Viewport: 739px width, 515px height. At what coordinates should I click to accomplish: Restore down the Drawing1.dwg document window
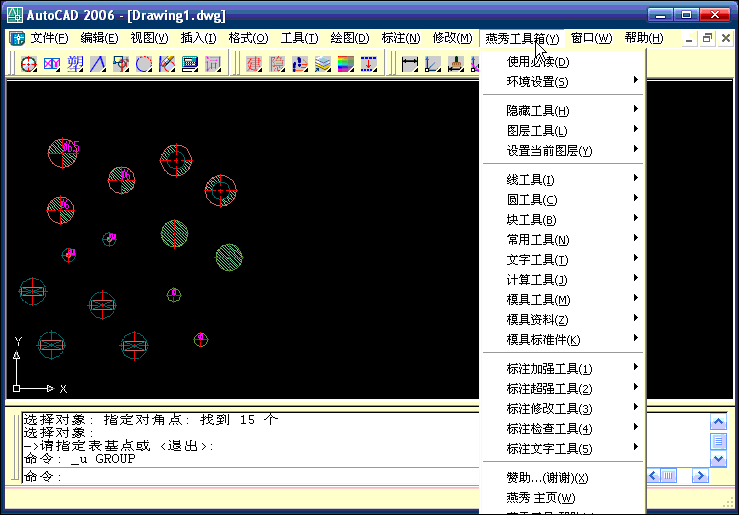coord(707,39)
